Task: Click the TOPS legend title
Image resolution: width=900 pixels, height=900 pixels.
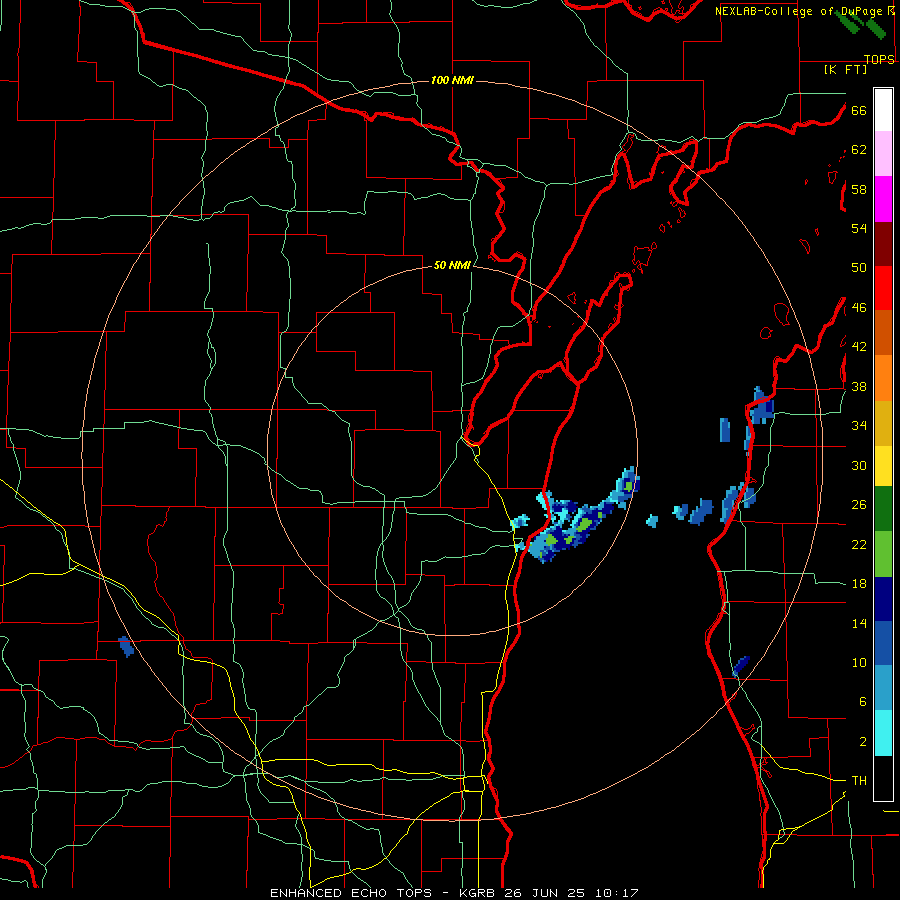Action: coord(879,59)
